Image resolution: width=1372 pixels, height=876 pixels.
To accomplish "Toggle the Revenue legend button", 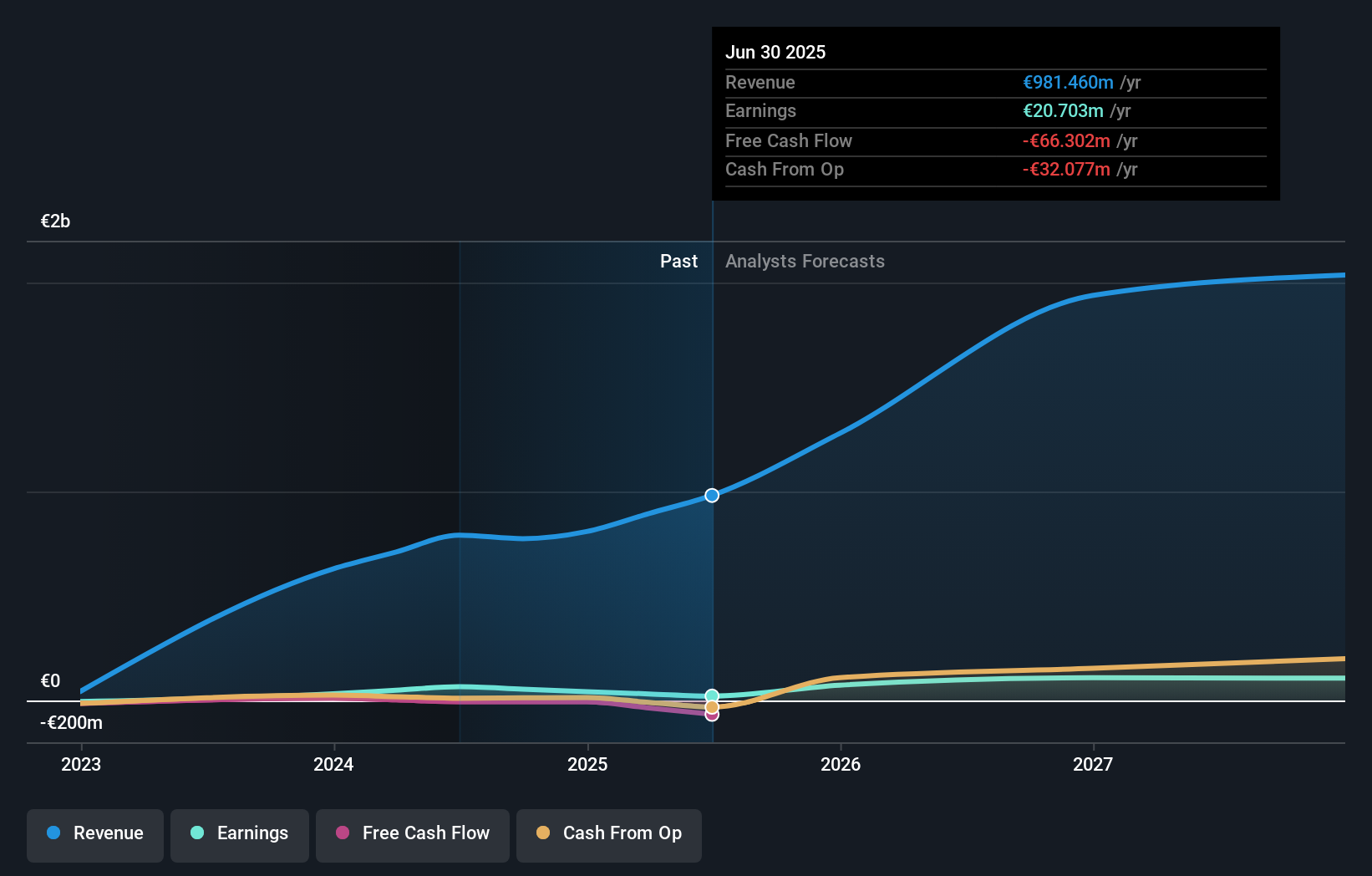I will pos(95,835).
